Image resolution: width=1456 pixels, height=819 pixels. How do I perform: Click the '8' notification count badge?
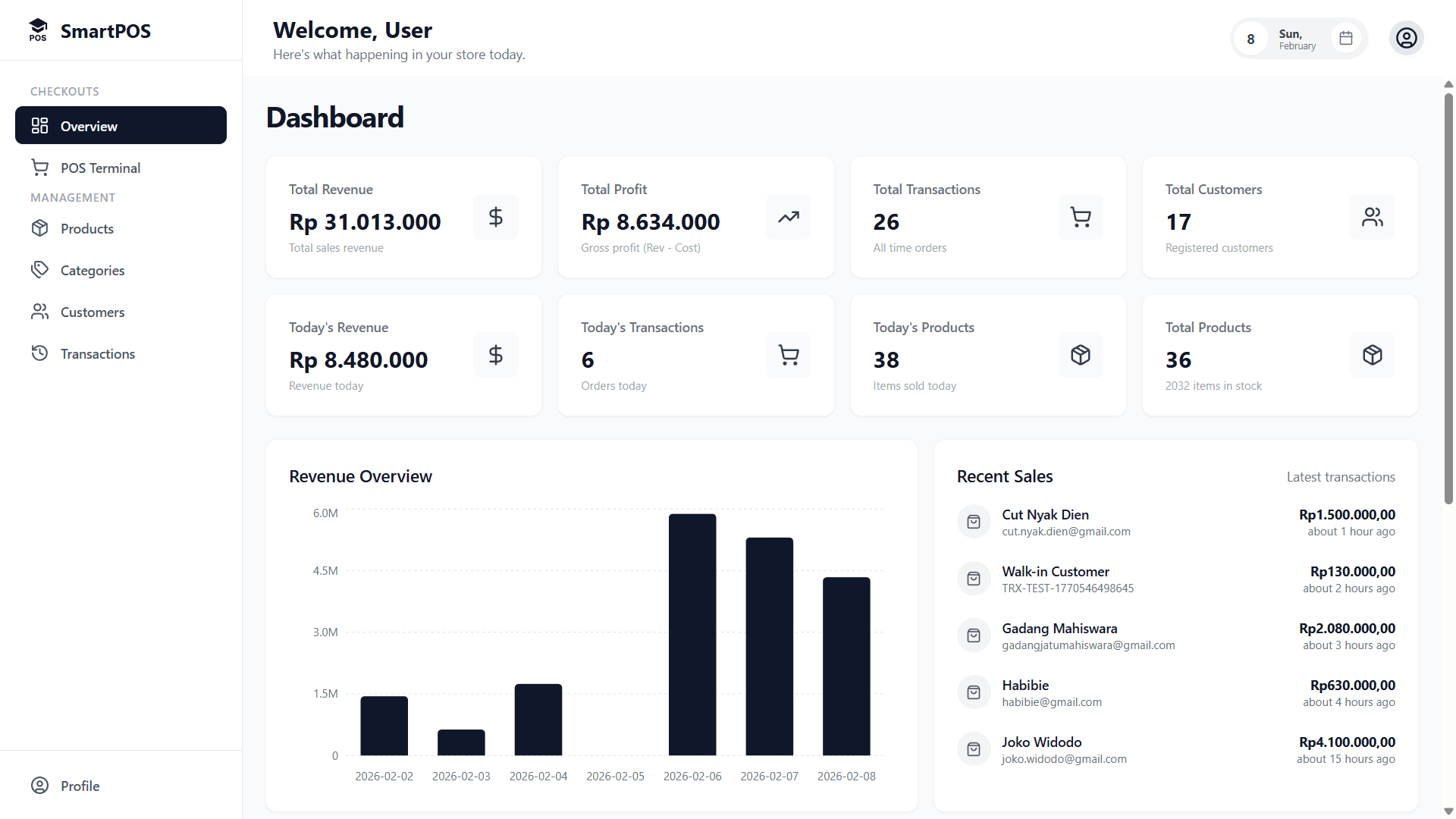pyautogui.click(x=1252, y=38)
